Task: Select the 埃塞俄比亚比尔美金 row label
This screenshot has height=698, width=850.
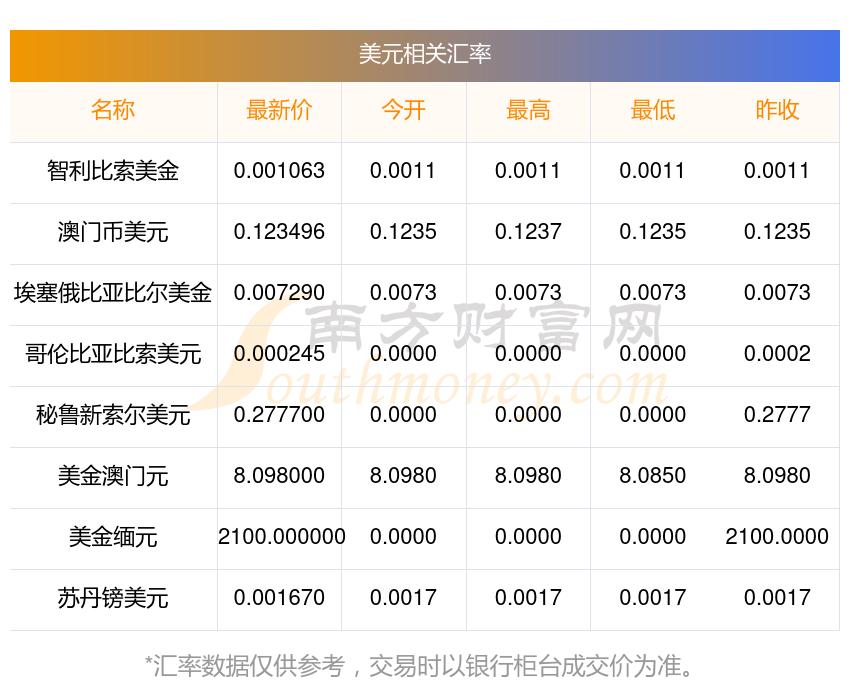Action: [x=113, y=293]
